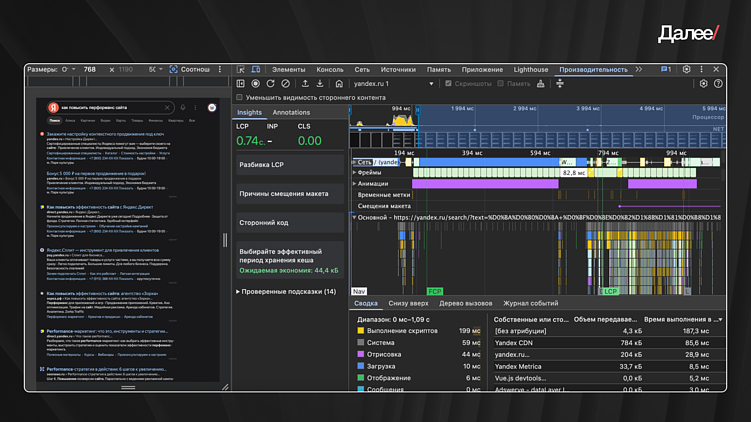The height and width of the screenshot is (422, 751).
Task: Click the blue Загрузка color swatch
Action: tap(361, 366)
